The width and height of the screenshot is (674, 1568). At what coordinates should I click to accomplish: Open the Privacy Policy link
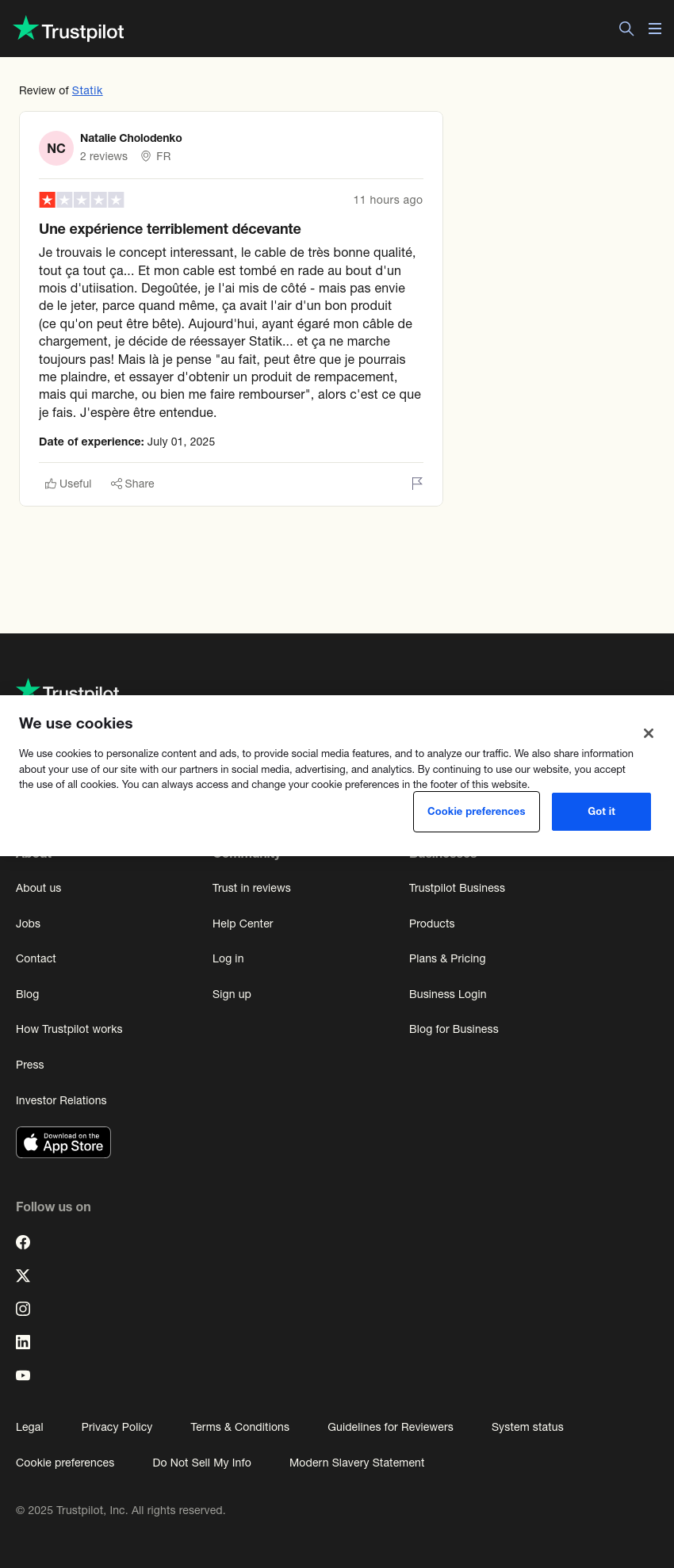pos(117,1427)
